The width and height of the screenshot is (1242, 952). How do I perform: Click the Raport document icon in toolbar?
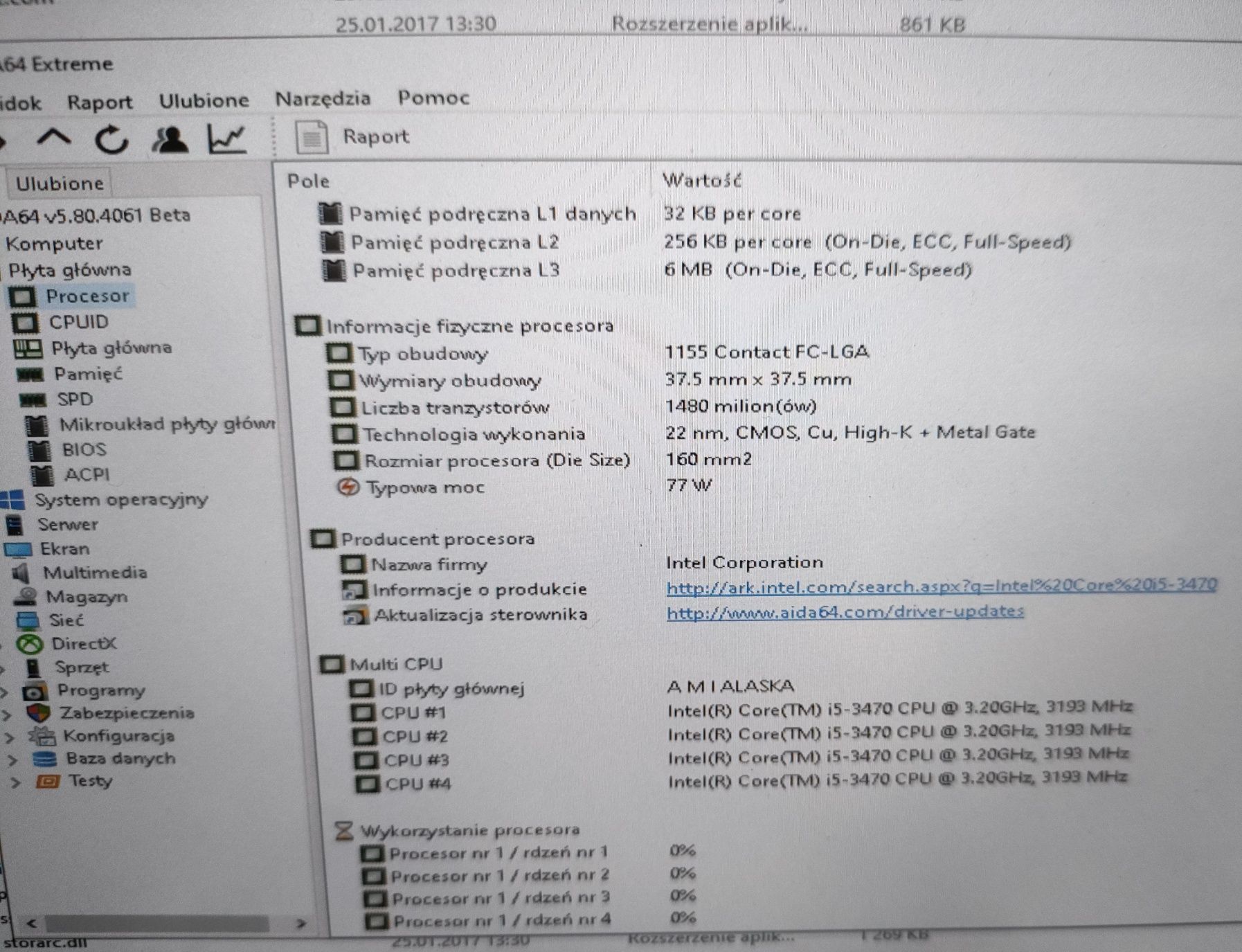coord(312,137)
